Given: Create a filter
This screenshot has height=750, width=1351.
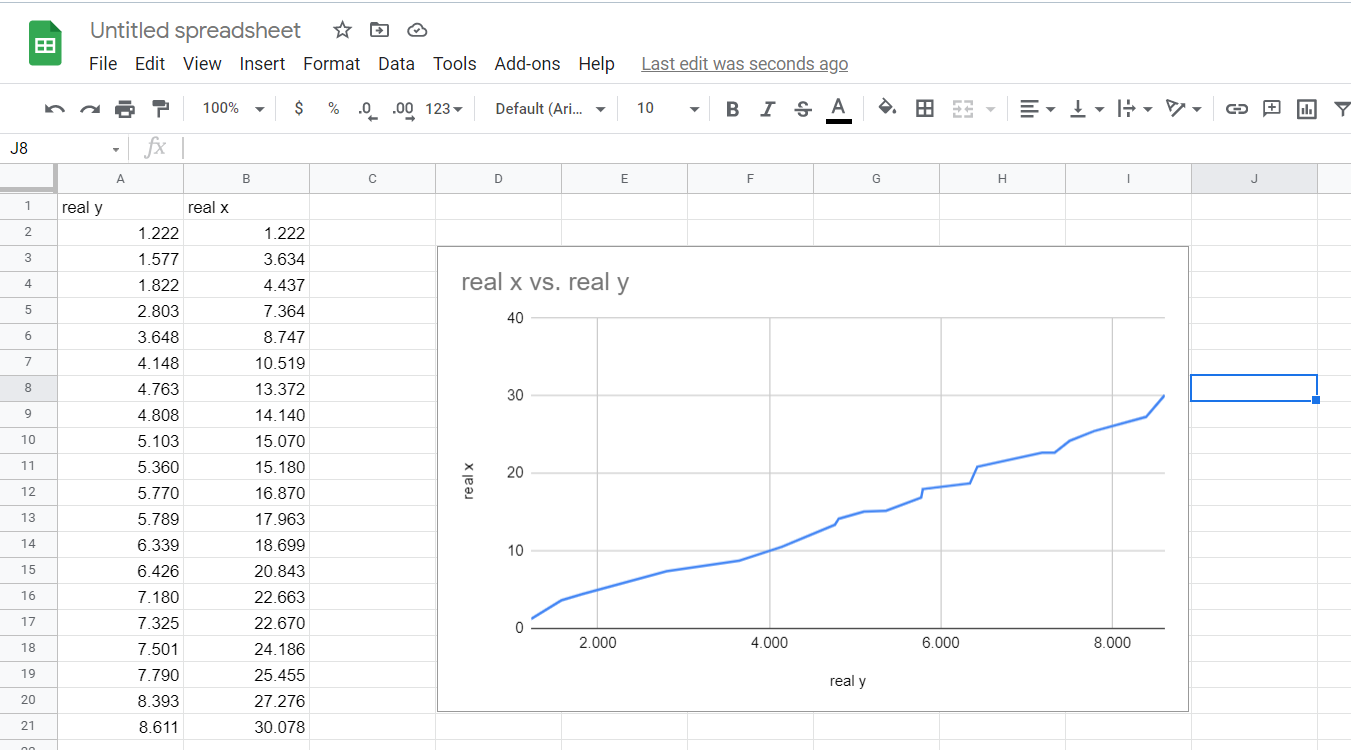Looking at the screenshot, I should 1341,108.
